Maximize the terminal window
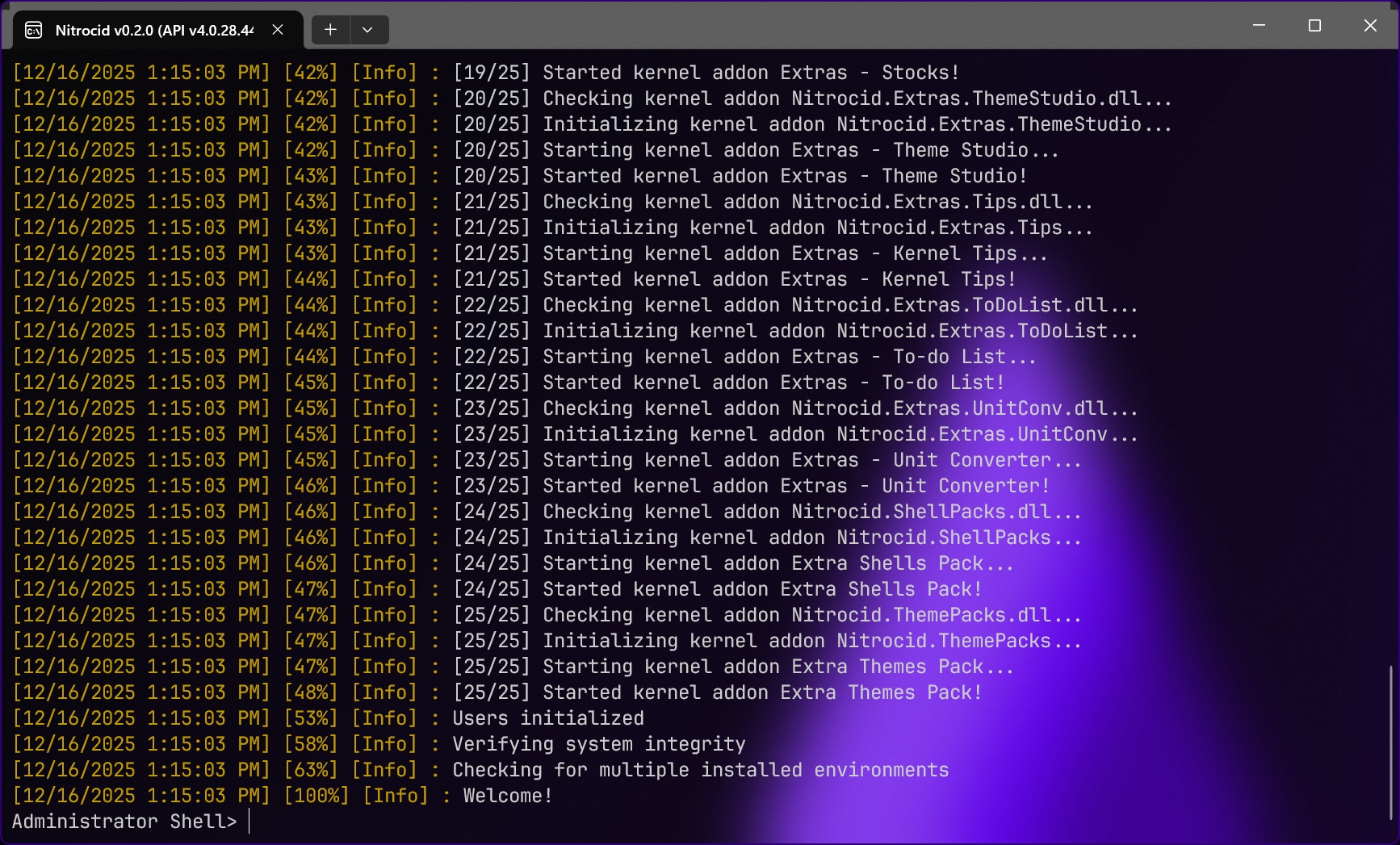Image resolution: width=1400 pixels, height=845 pixels. pos(1314,26)
